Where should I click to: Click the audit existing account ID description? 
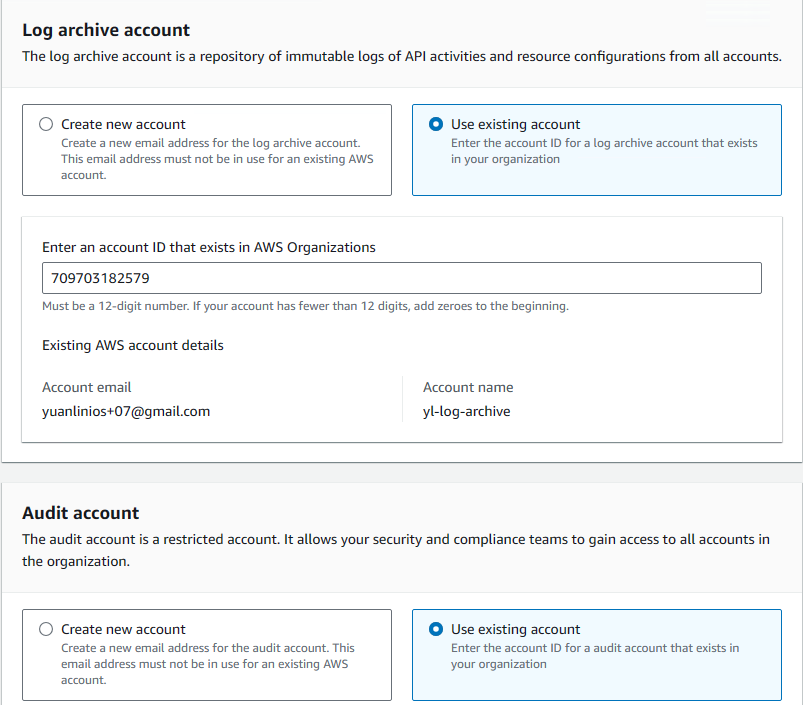[x=595, y=656]
